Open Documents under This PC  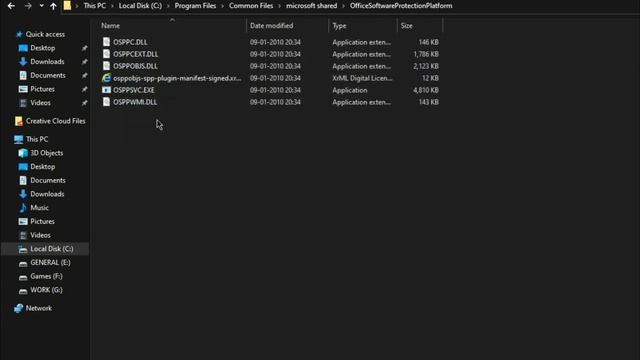[x=48, y=180]
